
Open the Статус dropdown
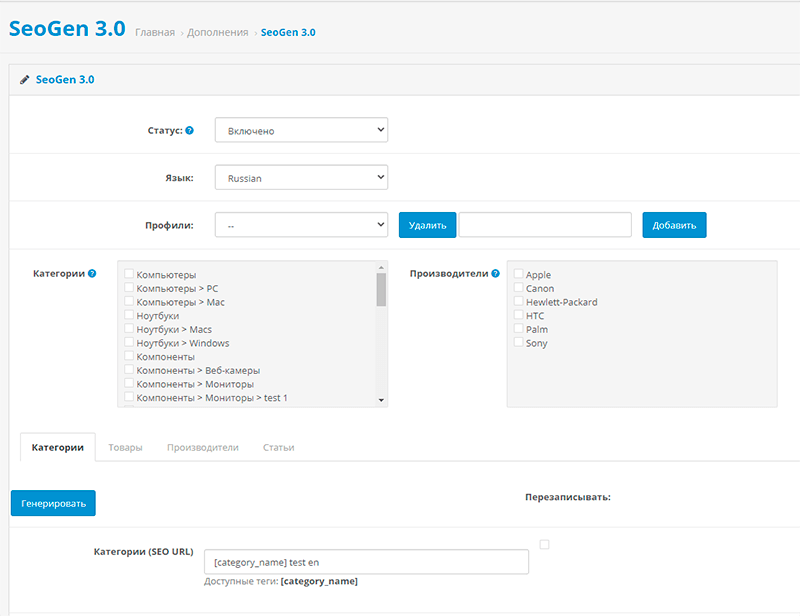[x=301, y=131]
